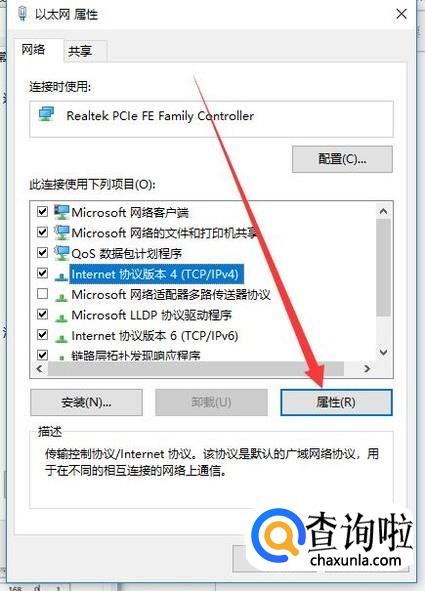The image size is (425, 591).
Task: Click the list scroll down arrow
Action: (x=384, y=353)
